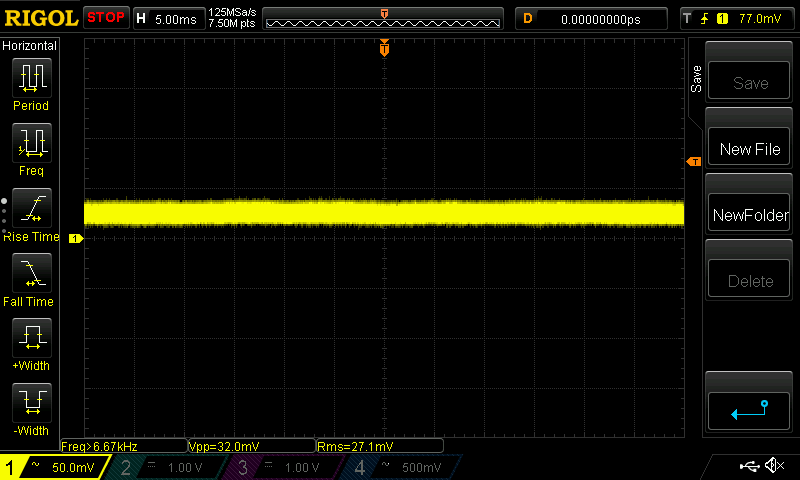Click the RIGOL logo
Viewport: 800px width, 480px height.
click(x=41, y=18)
